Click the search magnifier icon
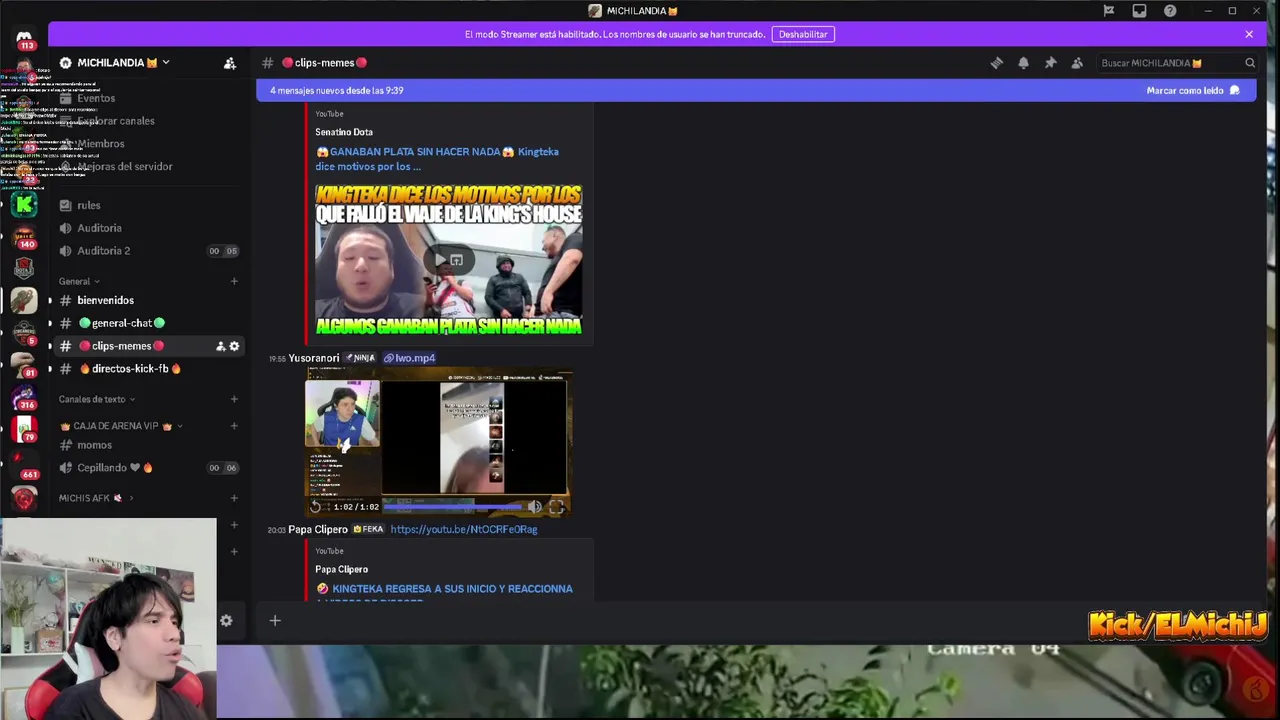Image resolution: width=1280 pixels, height=720 pixels. pyautogui.click(x=1250, y=63)
